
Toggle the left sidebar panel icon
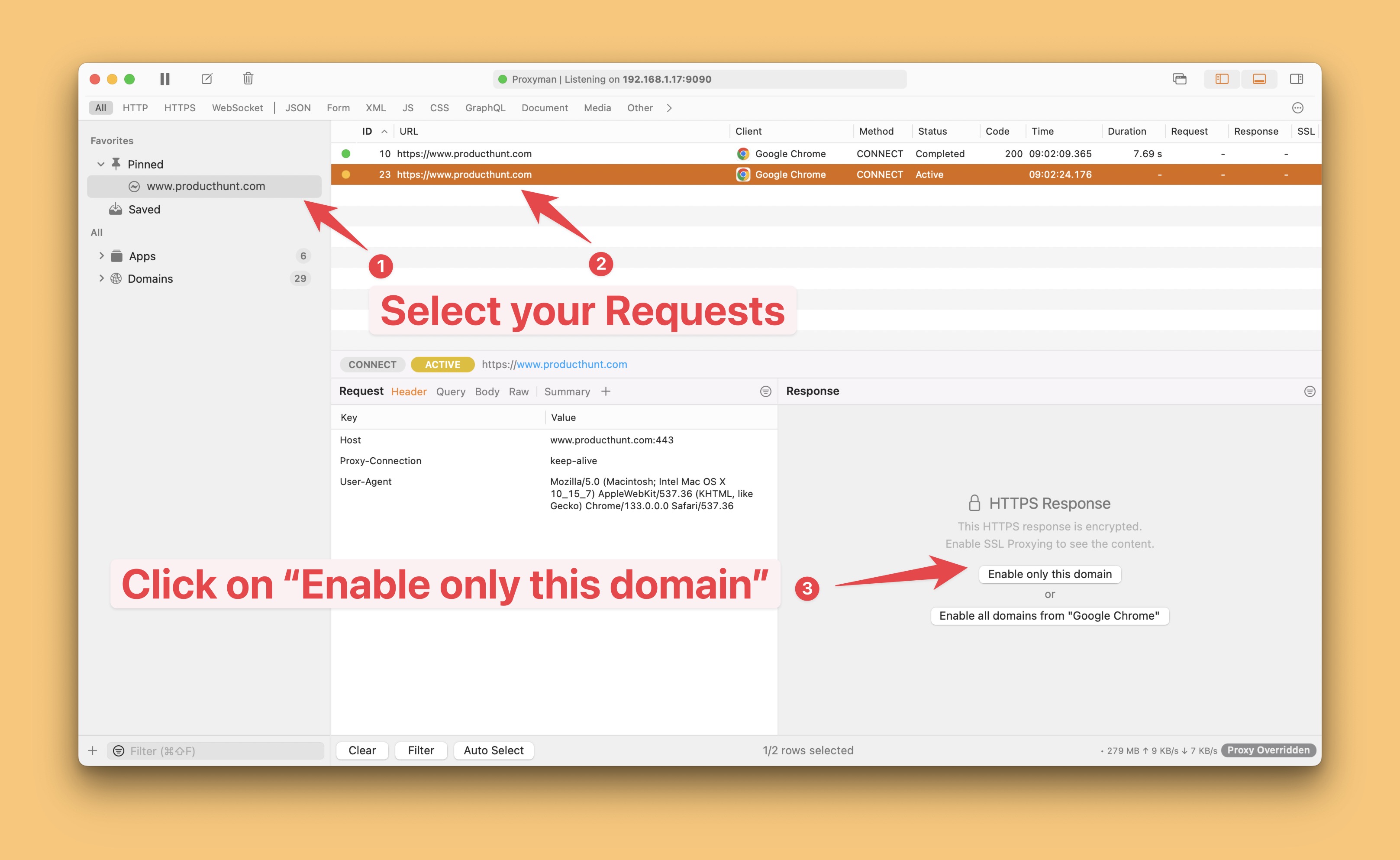pyautogui.click(x=1222, y=79)
